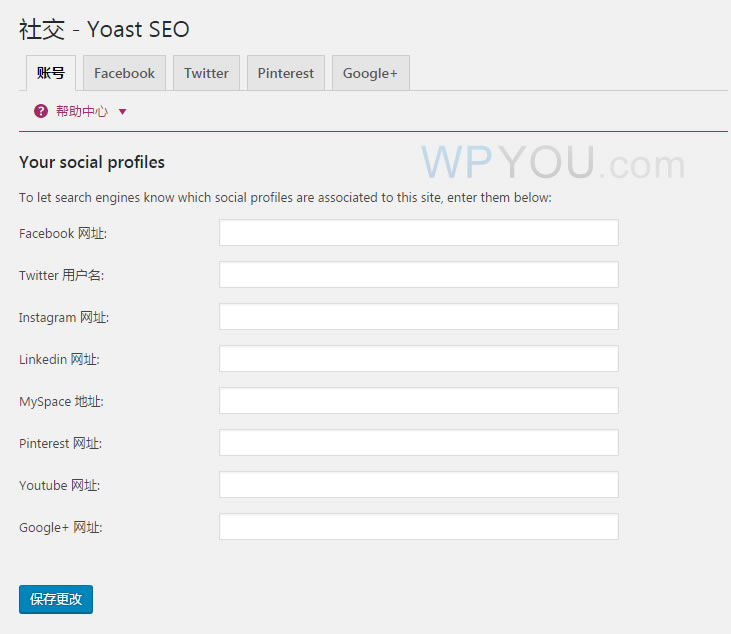Click the 'Twitter 用户名:' label
The width and height of the screenshot is (731, 634).
pyautogui.click(x=62, y=275)
